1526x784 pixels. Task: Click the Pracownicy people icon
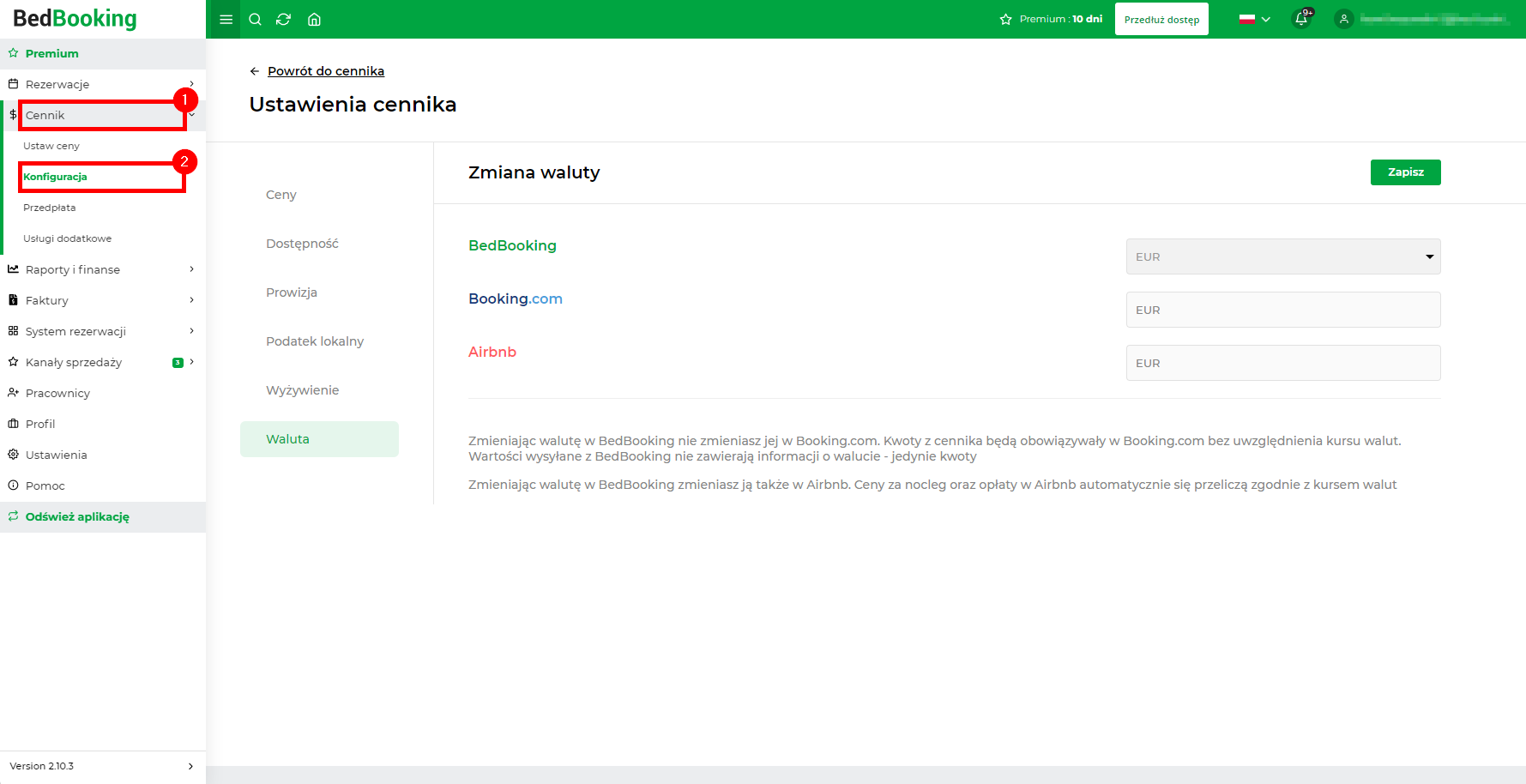pyautogui.click(x=13, y=393)
